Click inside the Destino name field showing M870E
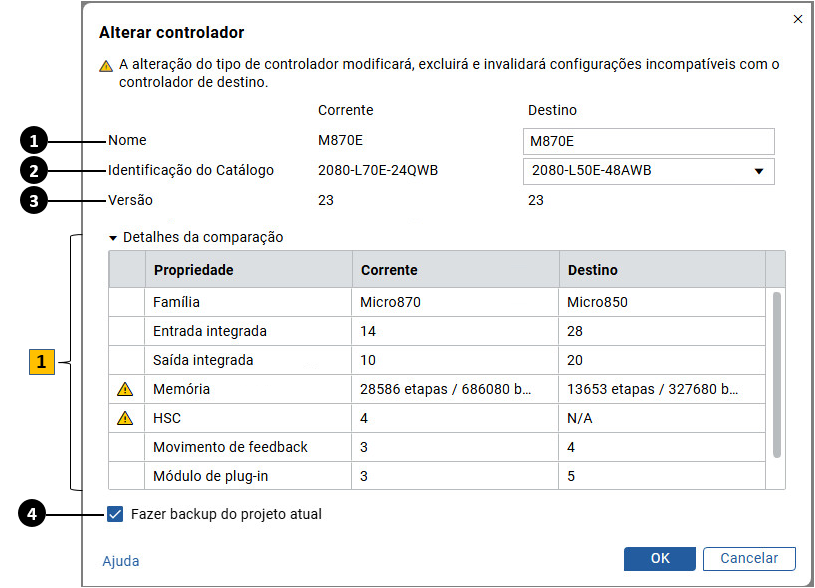815x588 pixels. (648, 141)
